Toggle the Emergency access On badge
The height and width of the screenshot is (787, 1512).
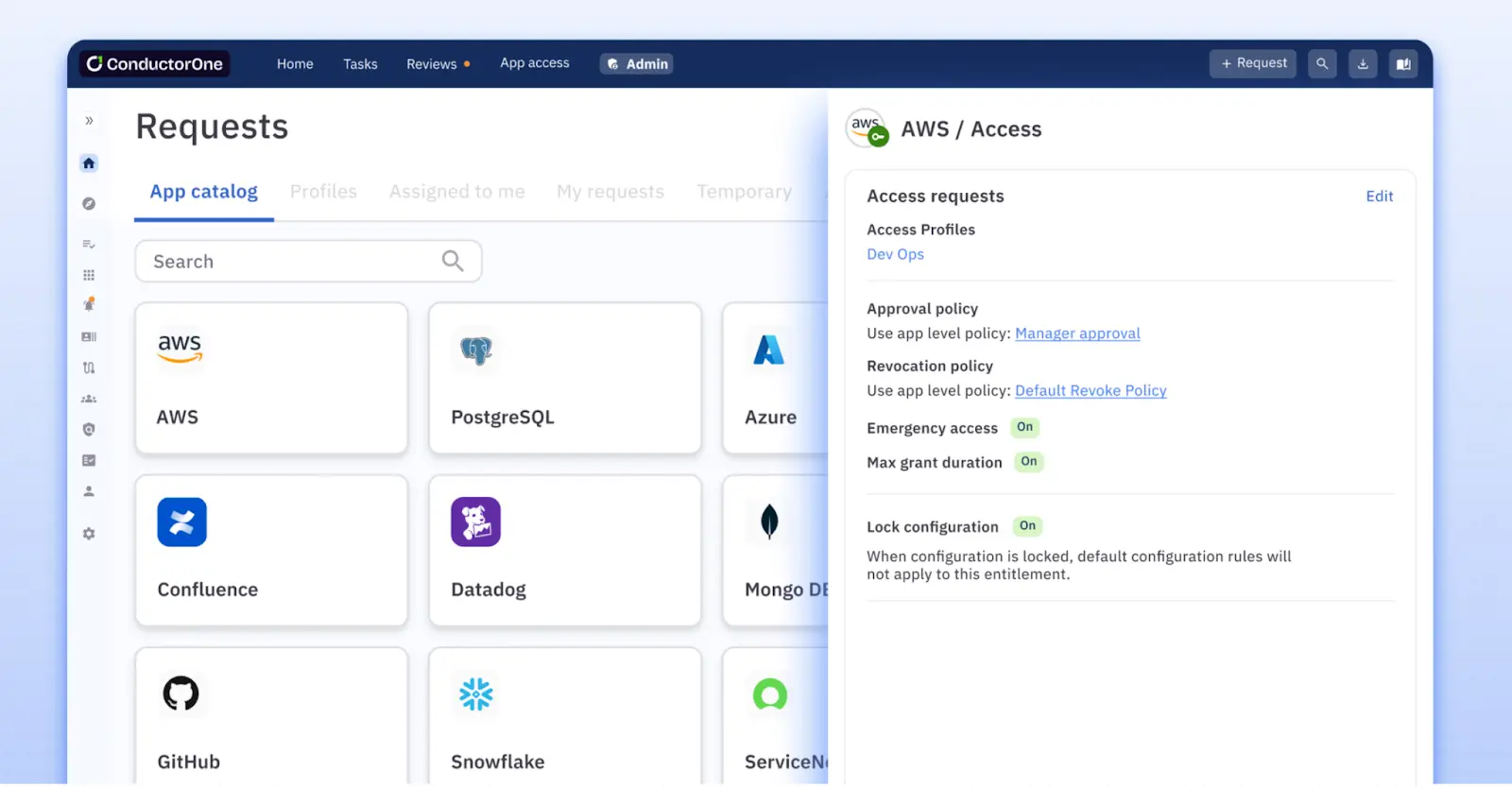coord(1024,428)
